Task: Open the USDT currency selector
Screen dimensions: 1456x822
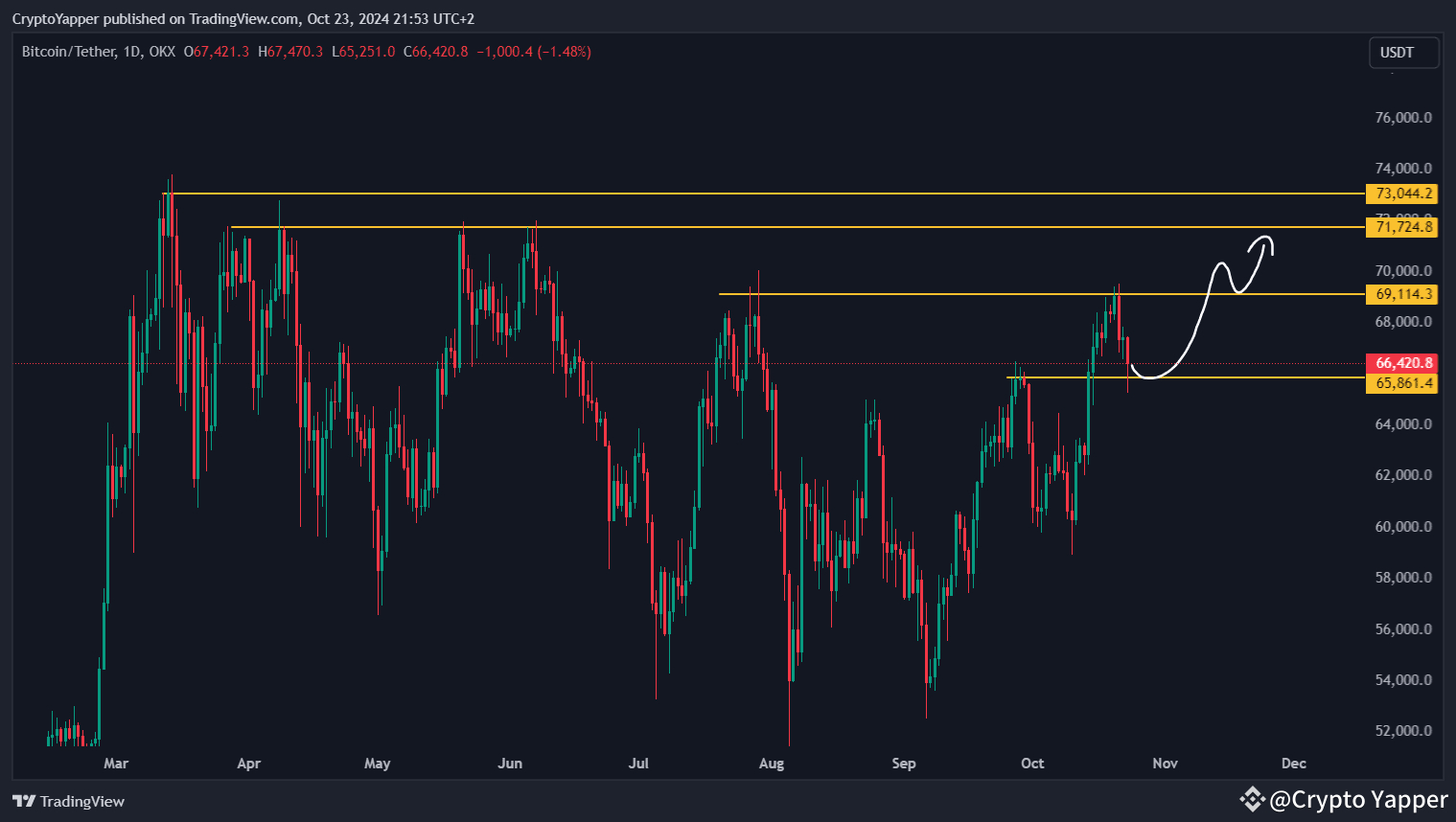Action: [1403, 53]
